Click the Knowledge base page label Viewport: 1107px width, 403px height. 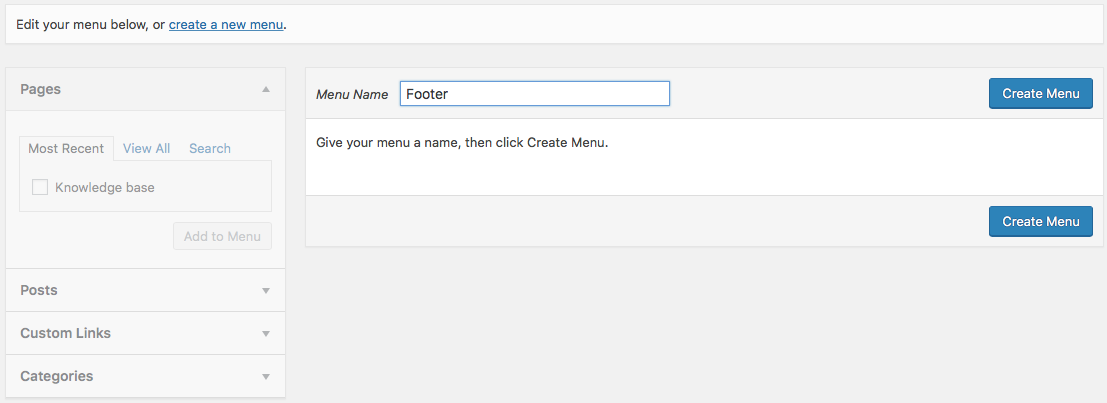105,187
